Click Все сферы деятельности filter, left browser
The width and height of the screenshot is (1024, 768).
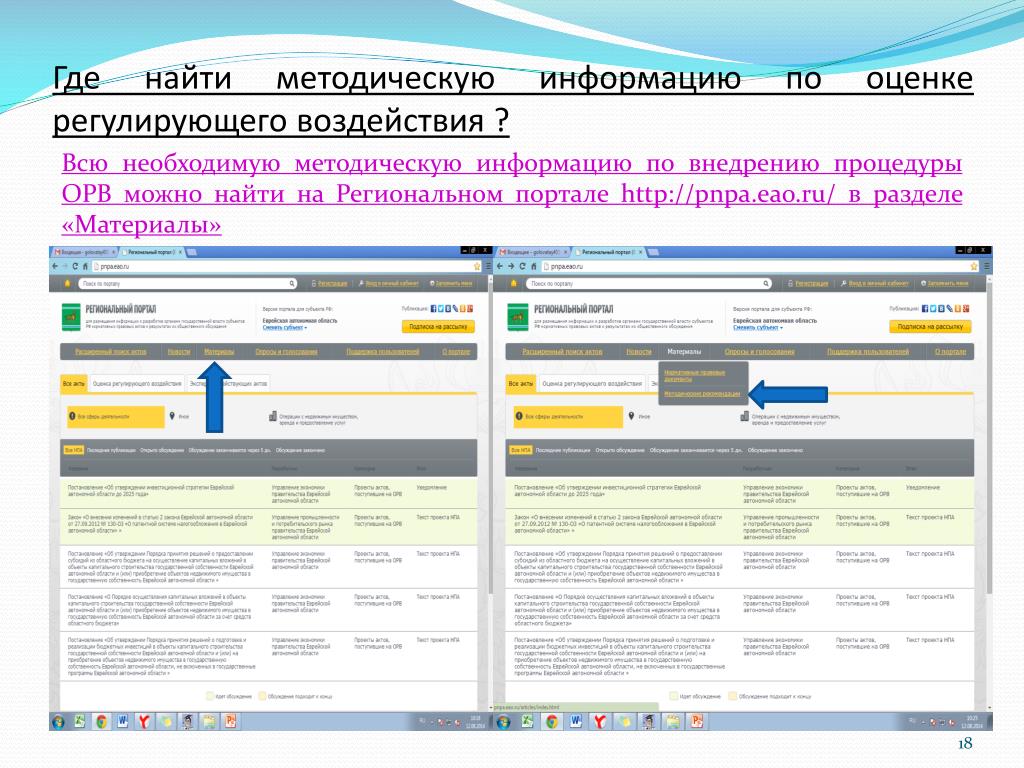pyautogui.click(x=115, y=416)
